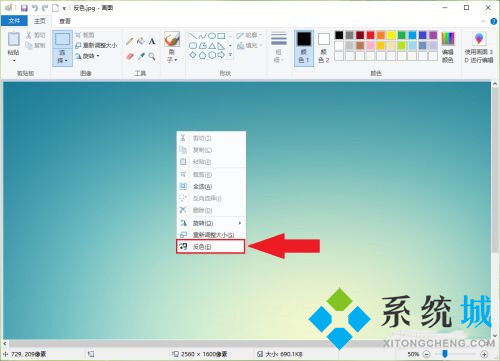
Task: Pick the yellow color swatch
Action: (x=391, y=35)
